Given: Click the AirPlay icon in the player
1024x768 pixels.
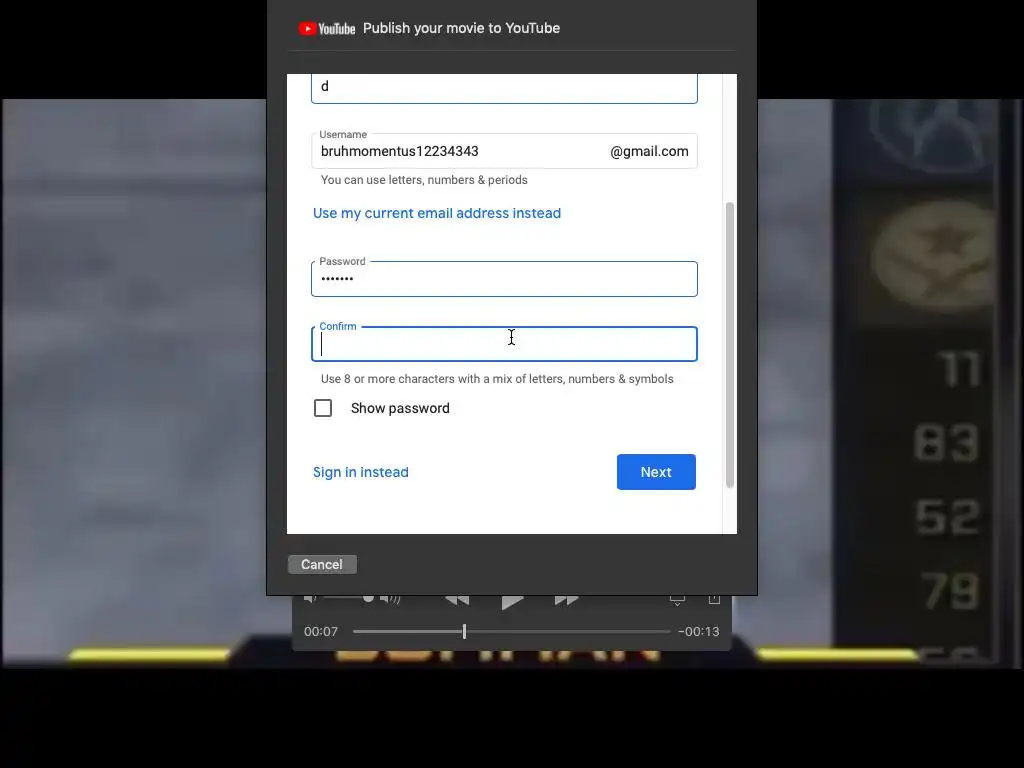Looking at the screenshot, I should click(x=677, y=600).
